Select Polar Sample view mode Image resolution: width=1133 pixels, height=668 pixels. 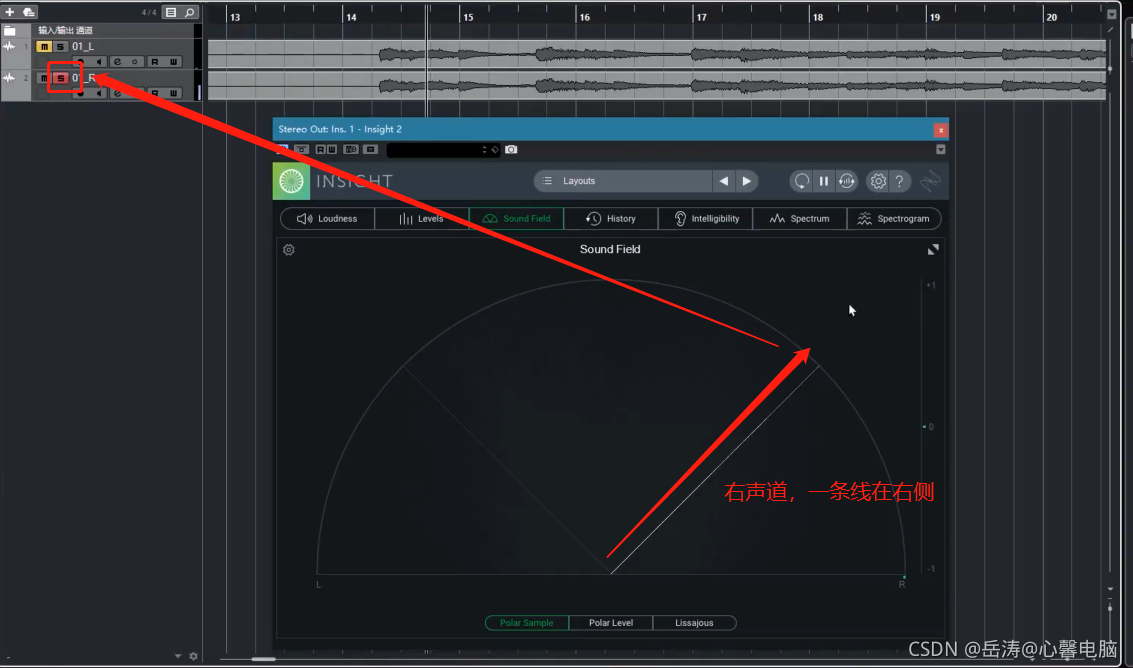click(x=527, y=622)
